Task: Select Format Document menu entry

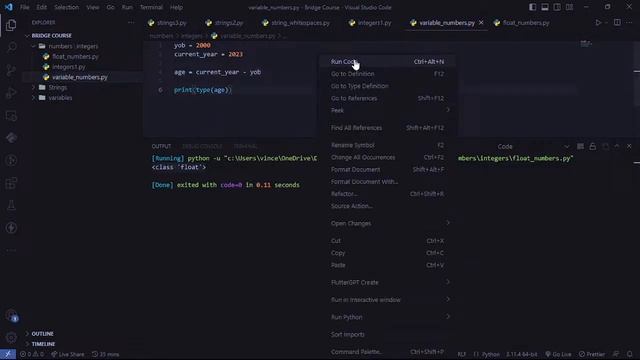Action: tap(387, 169)
